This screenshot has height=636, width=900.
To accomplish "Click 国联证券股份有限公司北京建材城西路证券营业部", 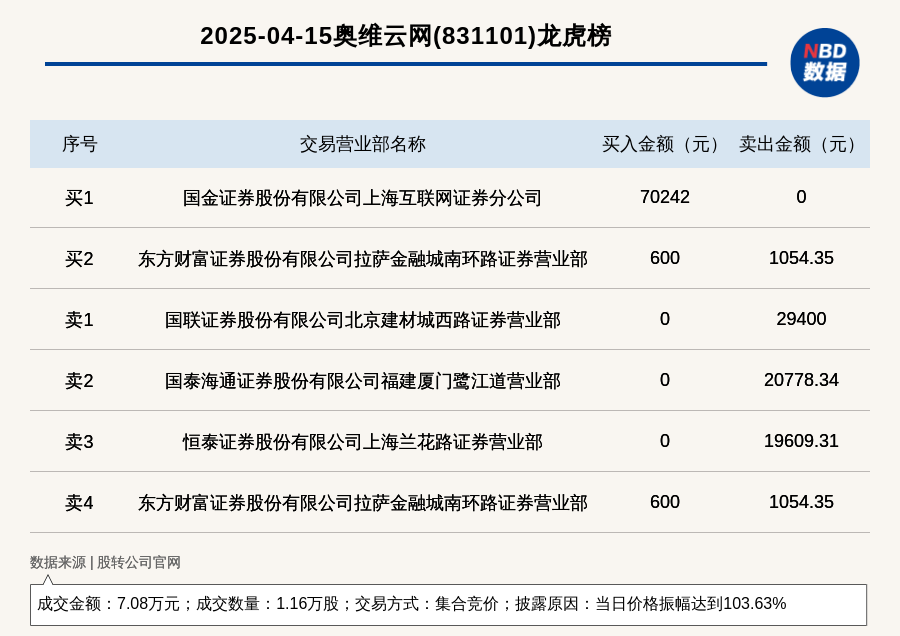I will click(362, 320).
